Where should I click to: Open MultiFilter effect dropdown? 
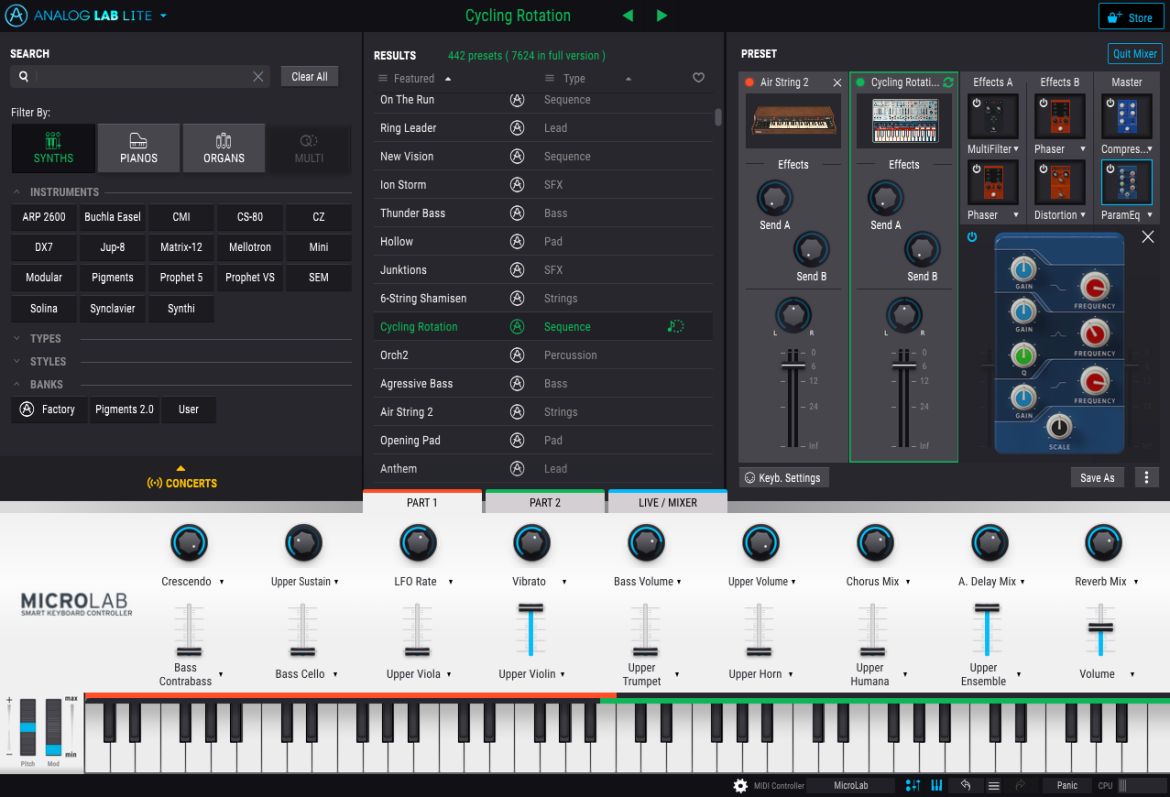(x=1016, y=149)
